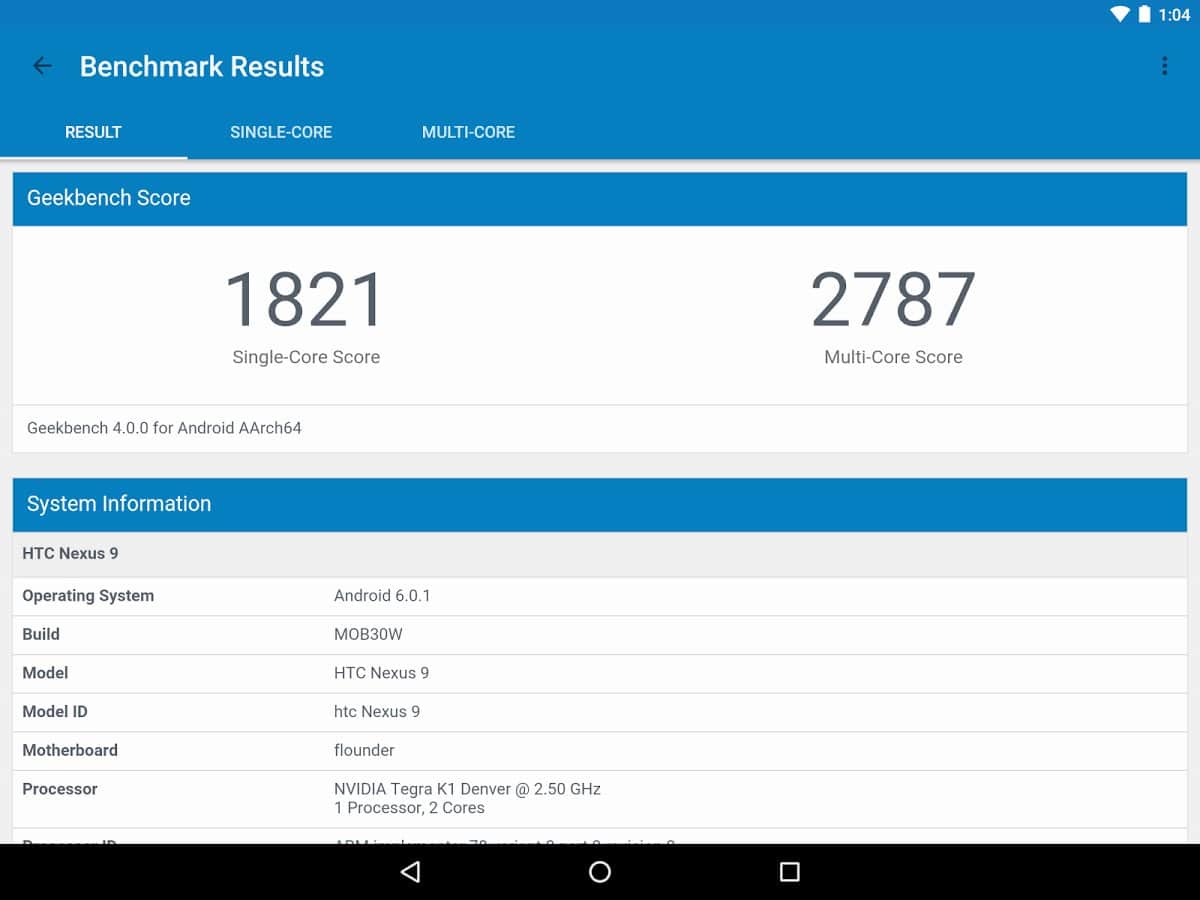The height and width of the screenshot is (900, 1200).
Task: Select the Operating System row
Action: click(600, 596)
